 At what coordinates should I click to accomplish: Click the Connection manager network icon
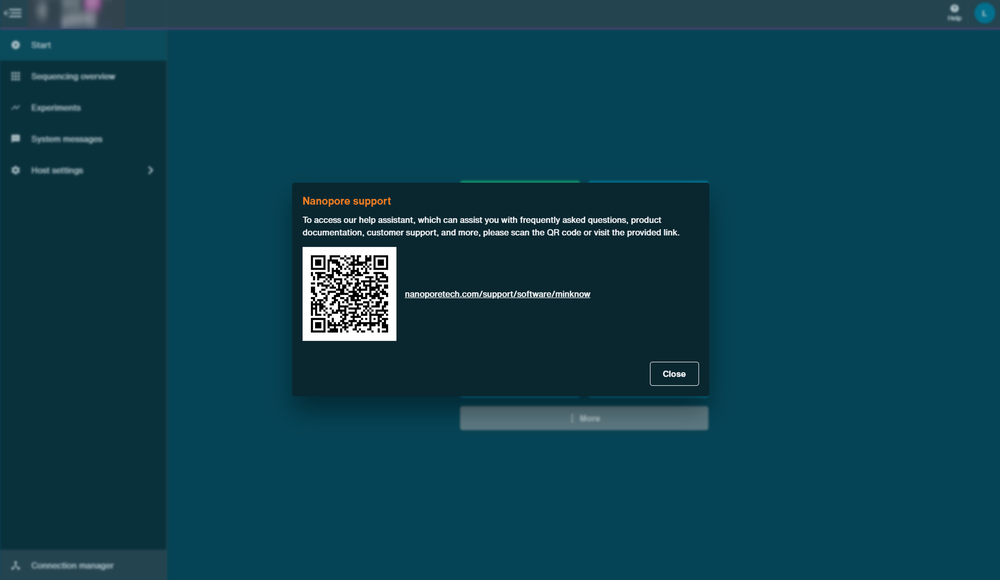15,565
